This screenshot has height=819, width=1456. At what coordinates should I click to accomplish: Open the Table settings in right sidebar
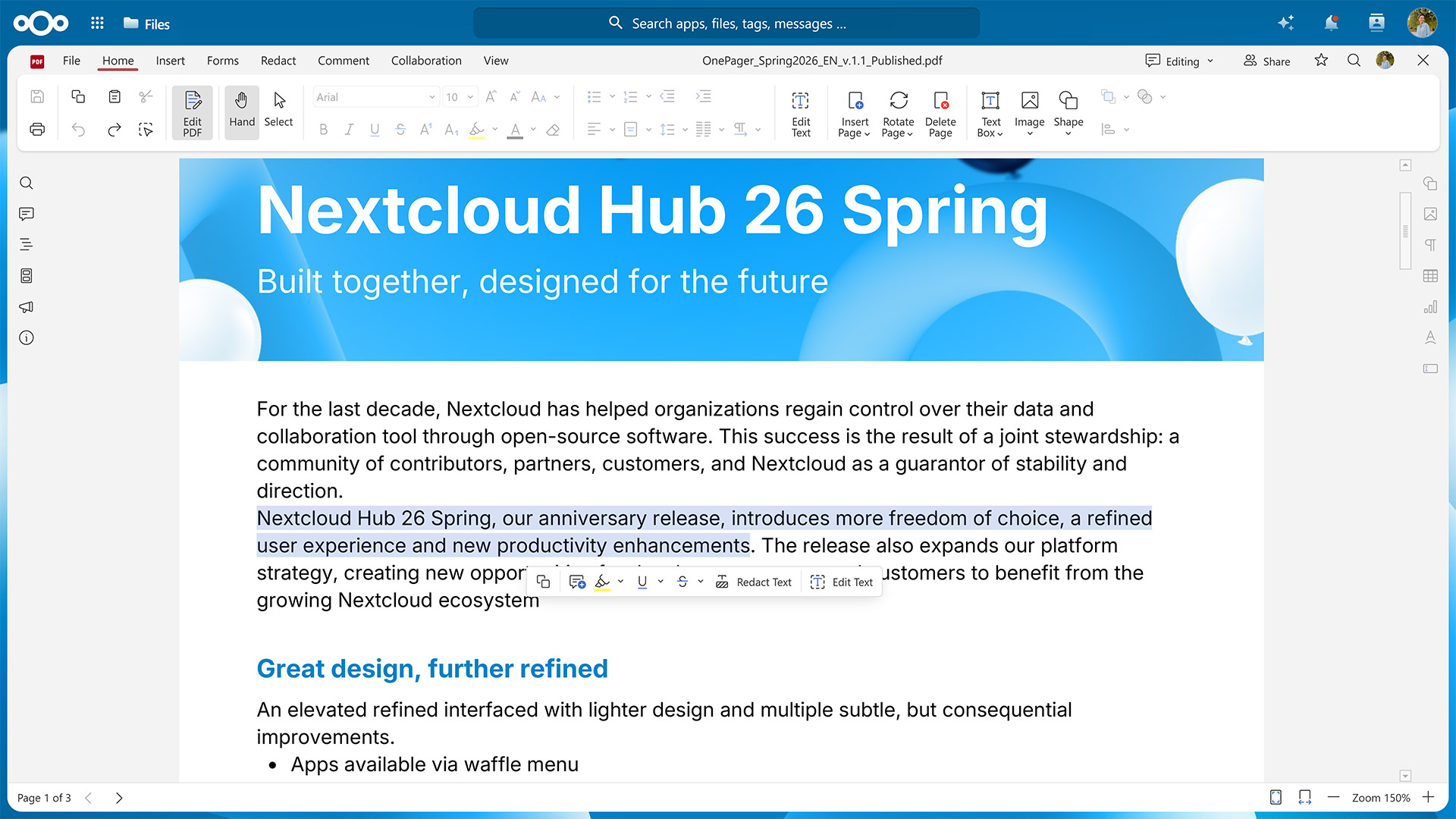pyautogui.click(x=1430, y=276)
